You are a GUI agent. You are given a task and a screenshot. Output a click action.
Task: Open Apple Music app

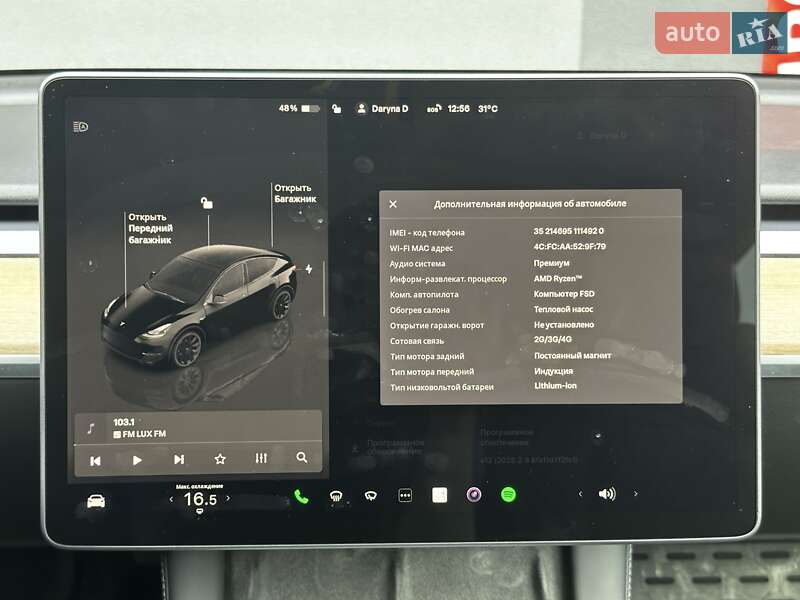tap(472, 497)
